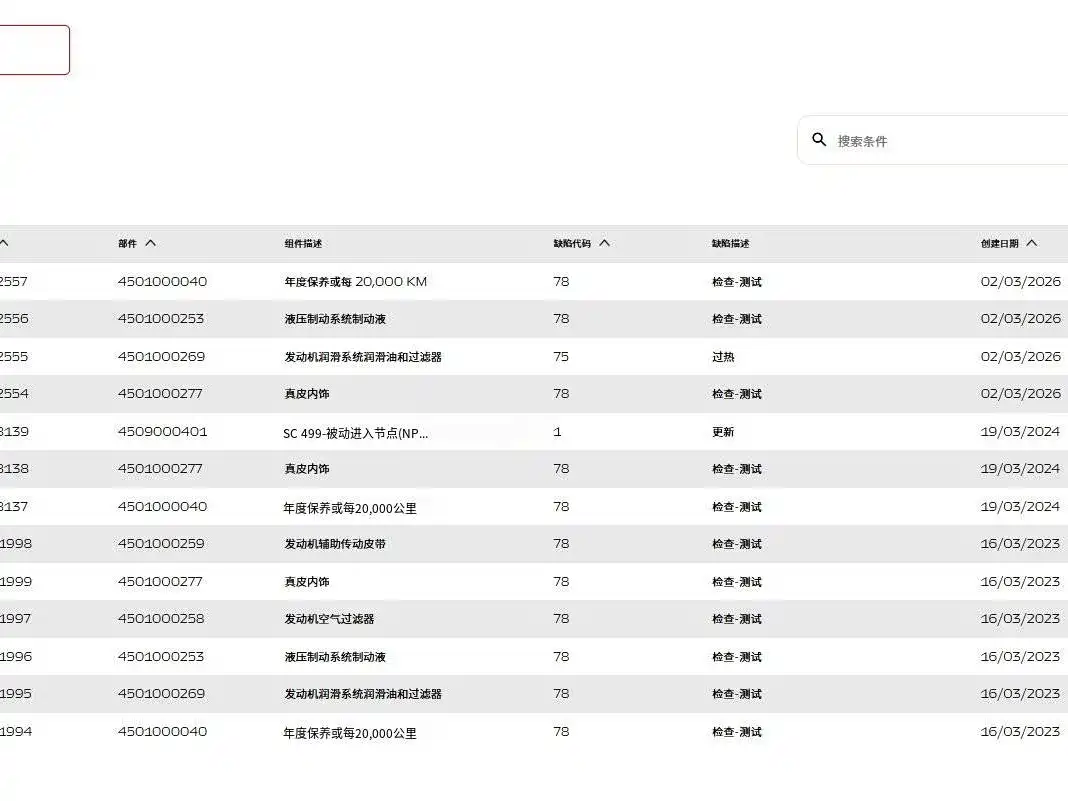Sort by 部件 using its arrow
The image size is (1068, 801).
coord(151,243)
